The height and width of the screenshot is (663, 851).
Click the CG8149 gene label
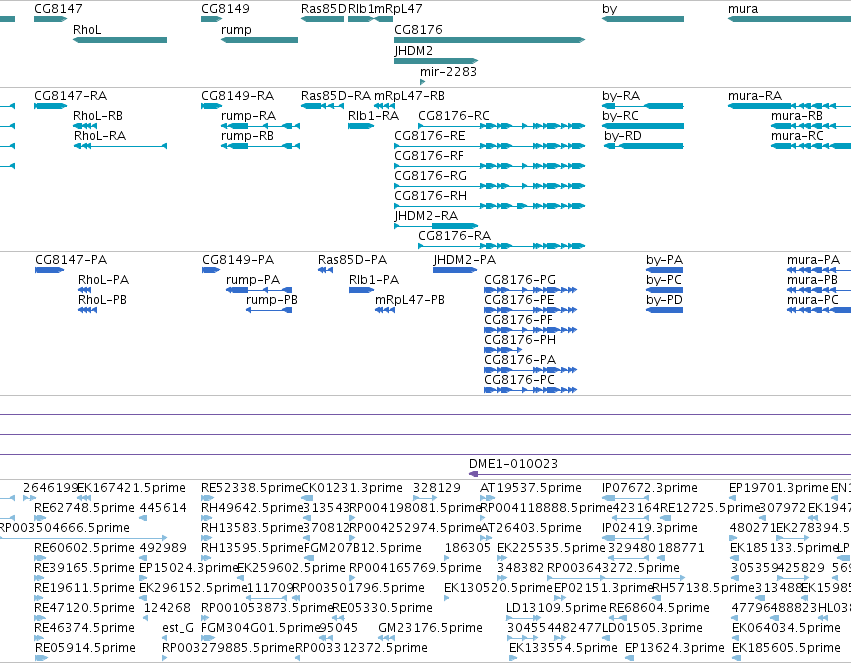[225, 9]
